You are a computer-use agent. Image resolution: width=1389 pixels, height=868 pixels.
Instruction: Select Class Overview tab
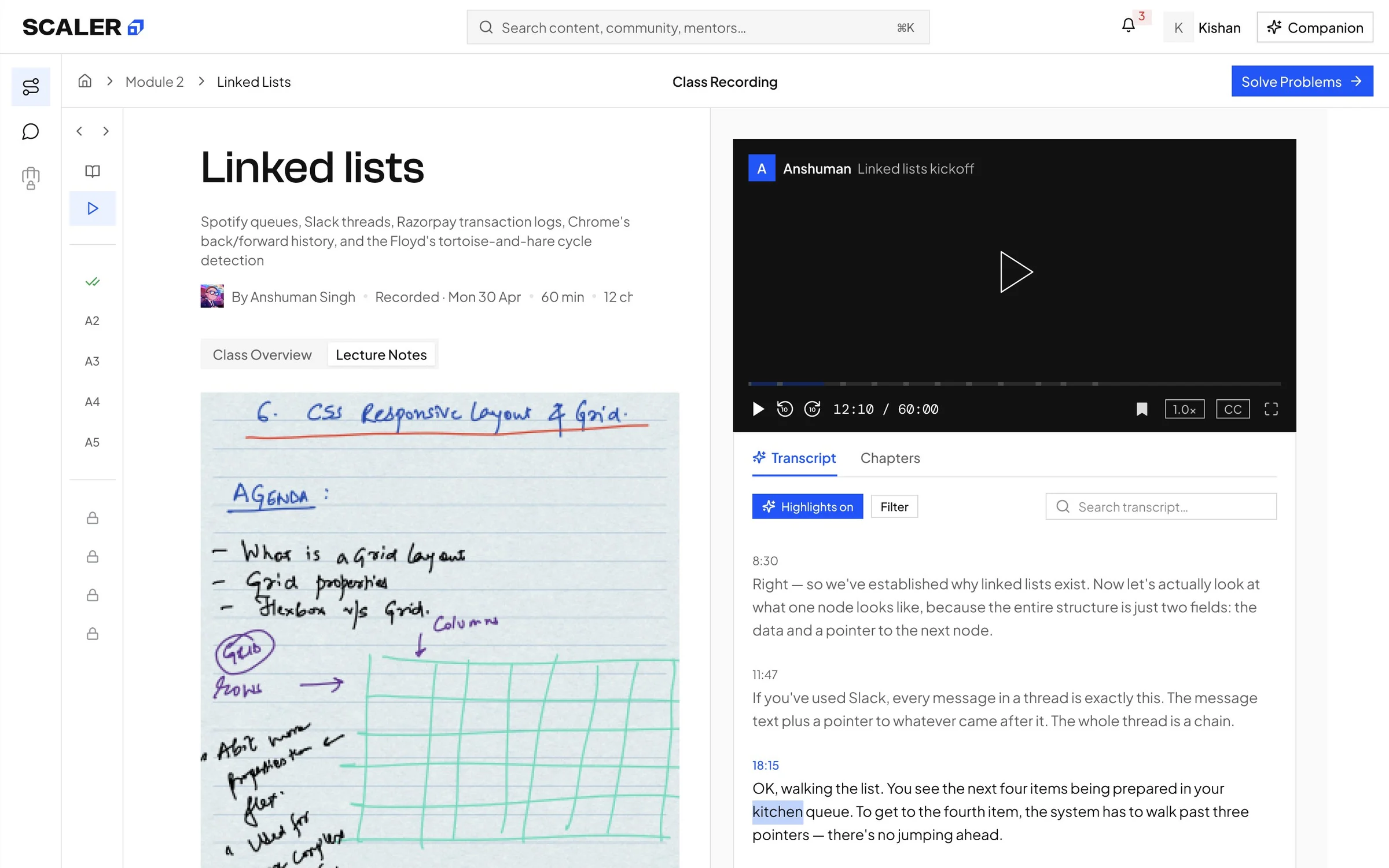(262, 355)
